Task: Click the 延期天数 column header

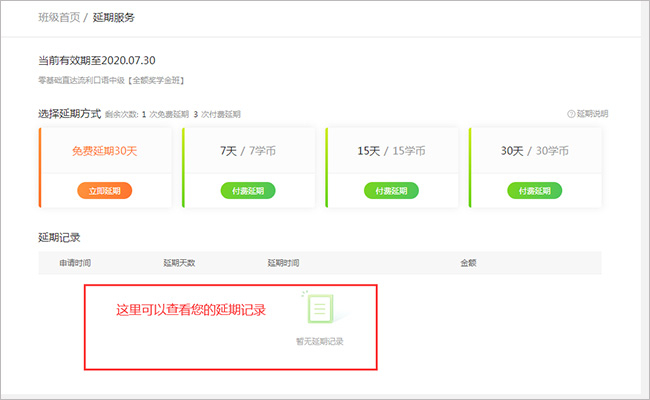Action: 179,263
